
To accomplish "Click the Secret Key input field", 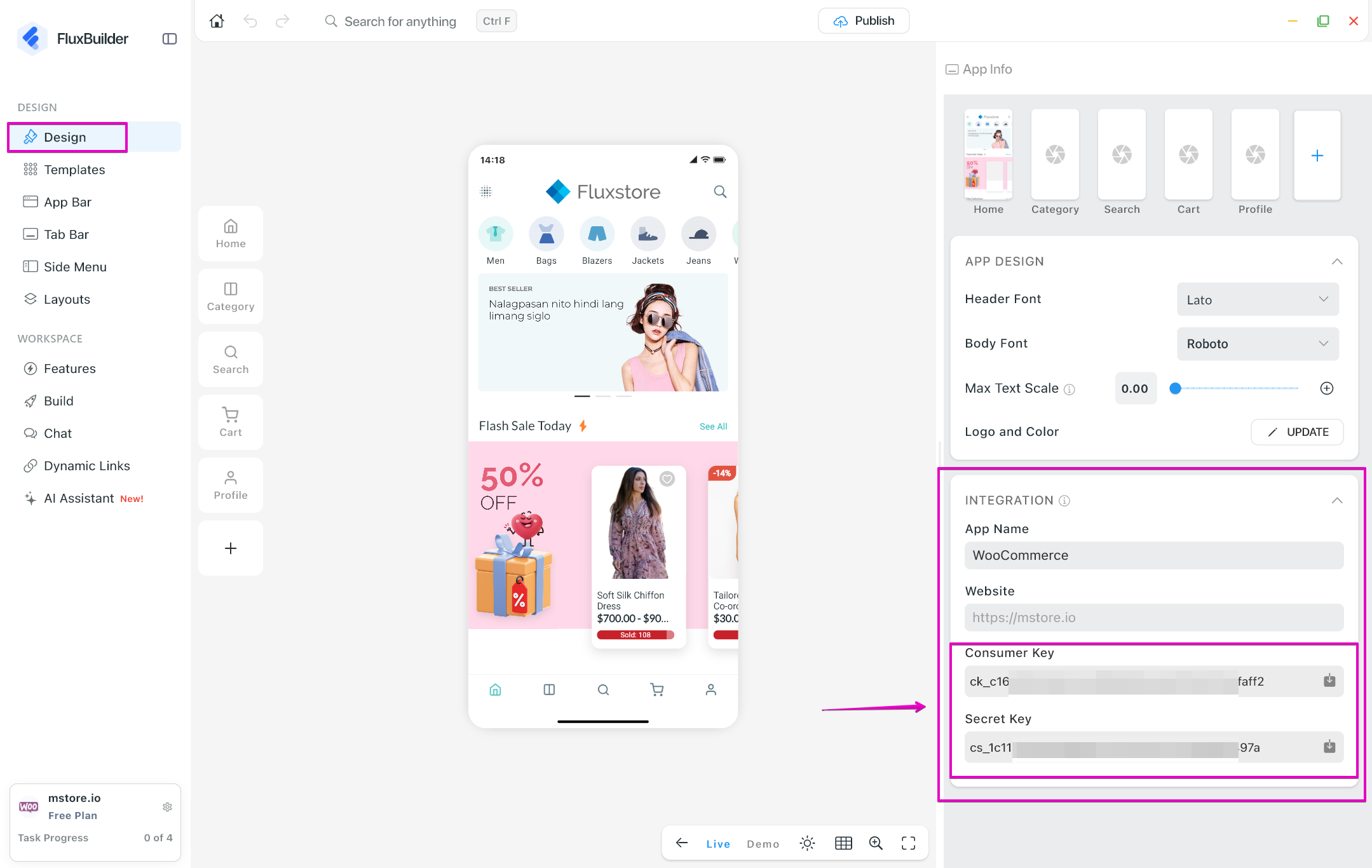I will 1154,747.
